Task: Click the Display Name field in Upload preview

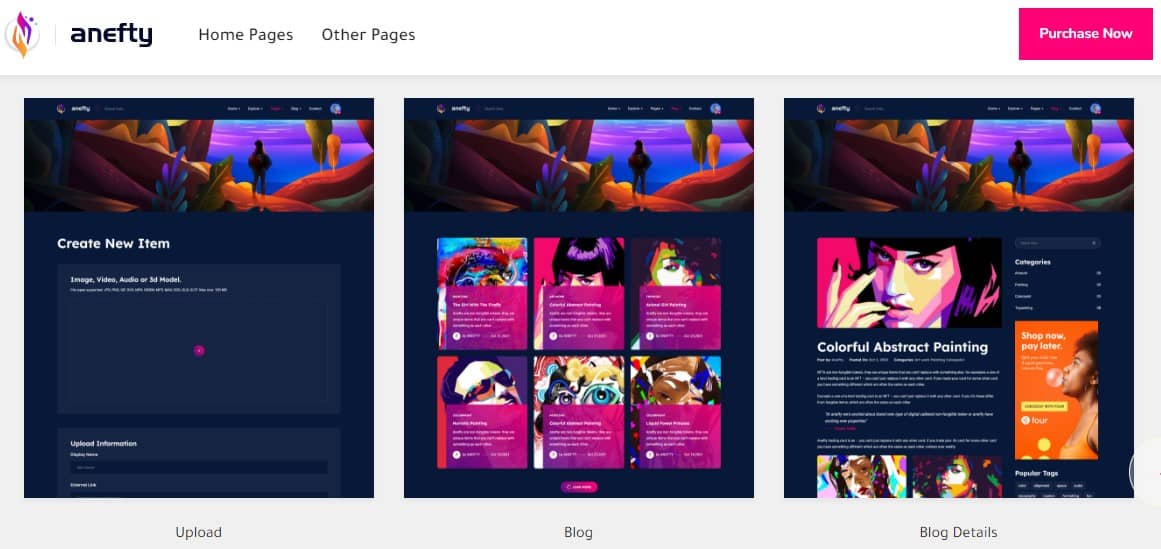Action: click(198, 467)
